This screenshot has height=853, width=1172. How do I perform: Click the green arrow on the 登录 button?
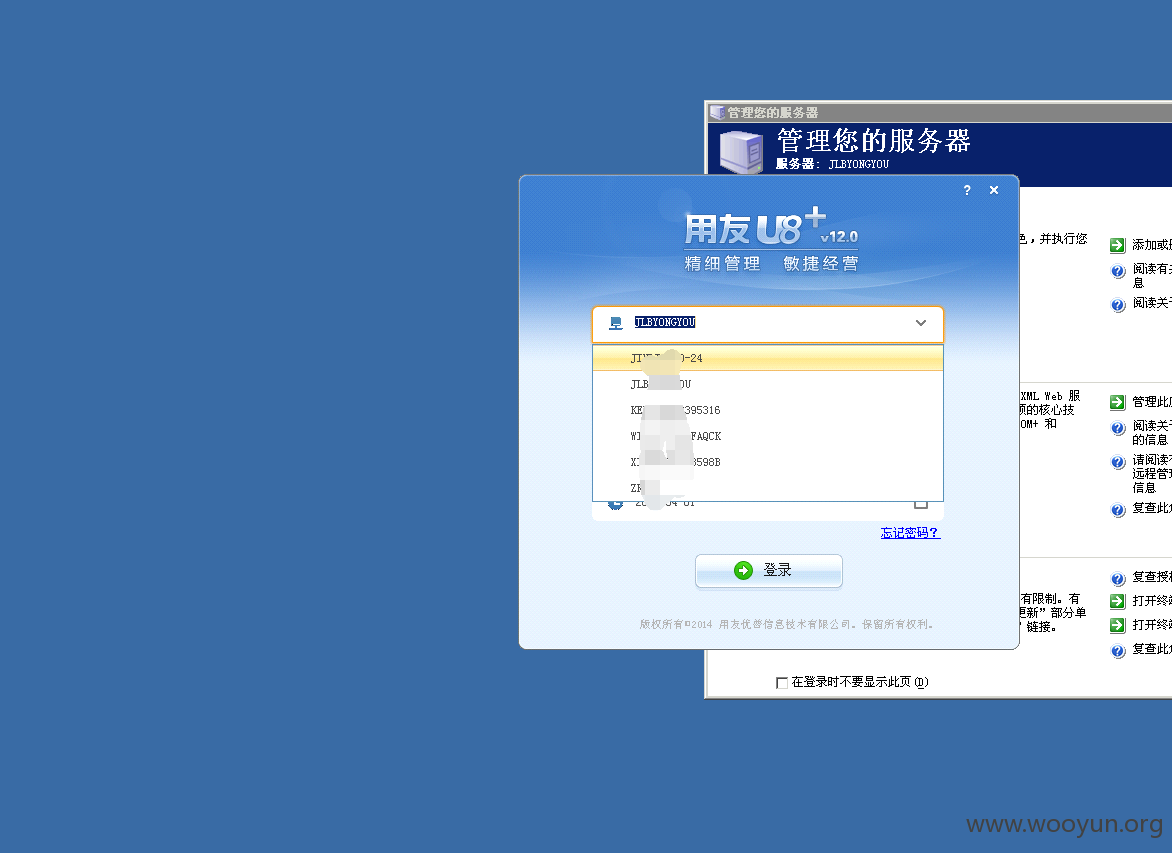(x=743, y=570)
